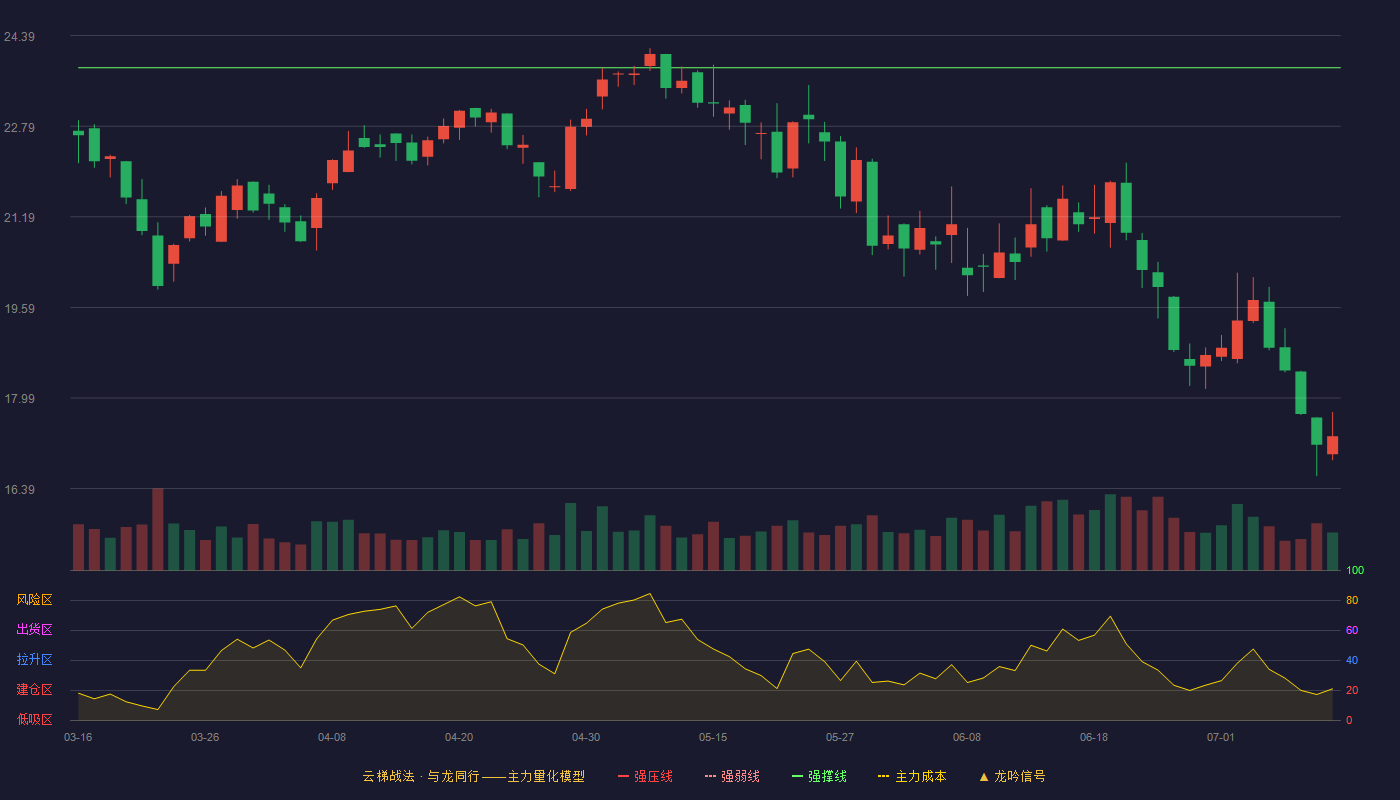Click the 云梯战法 · 与龙同行 title text
The width and height of the screenshot is (1400, 800).
click(420, 776)
